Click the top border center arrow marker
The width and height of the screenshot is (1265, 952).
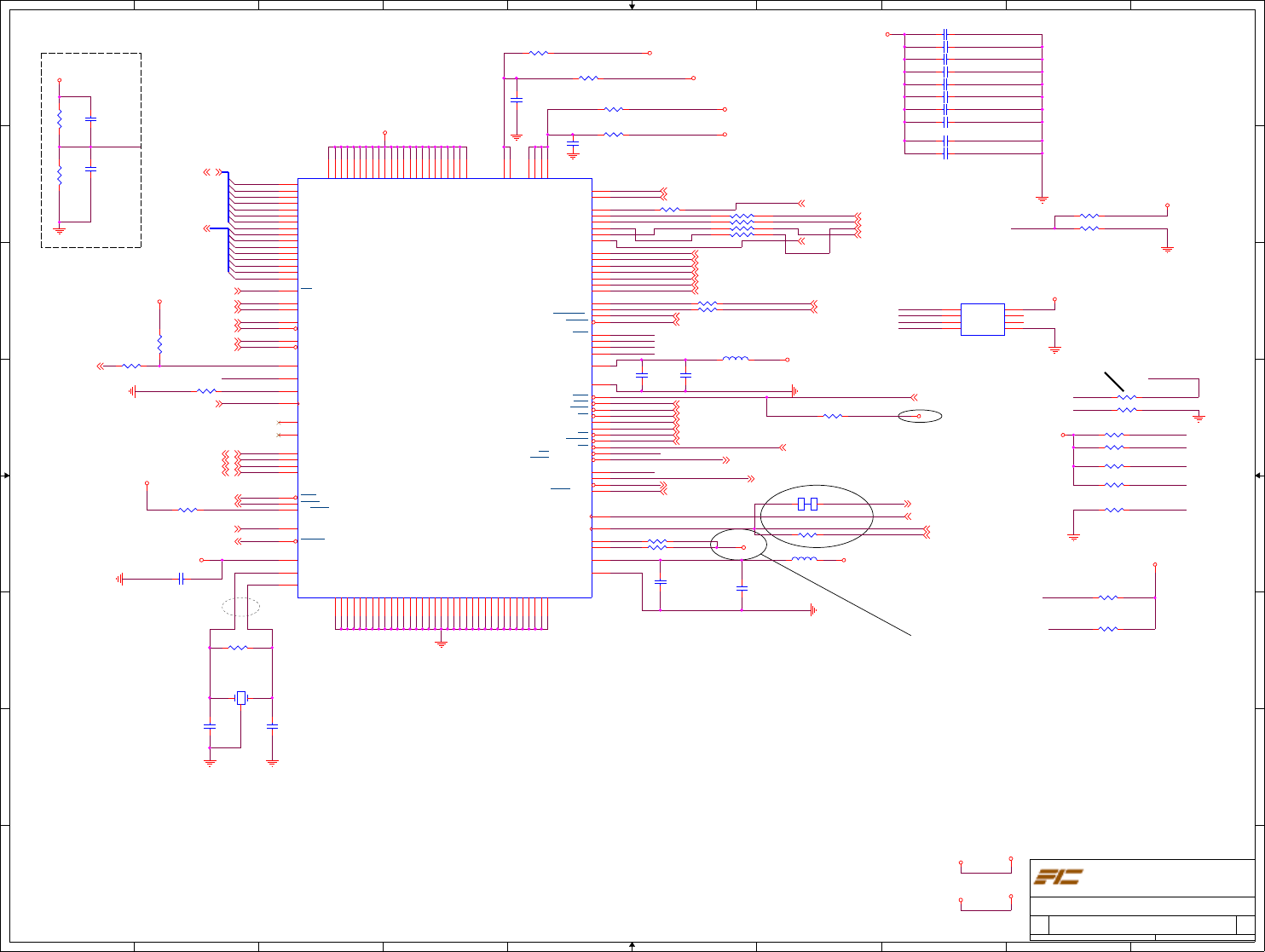[x=632, y=6]
